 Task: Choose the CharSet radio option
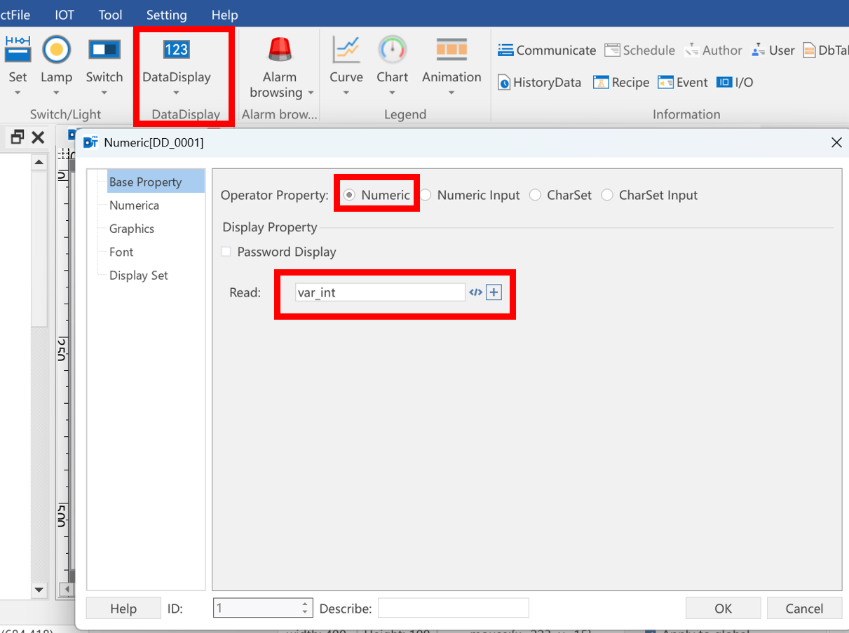click(535, 195)
